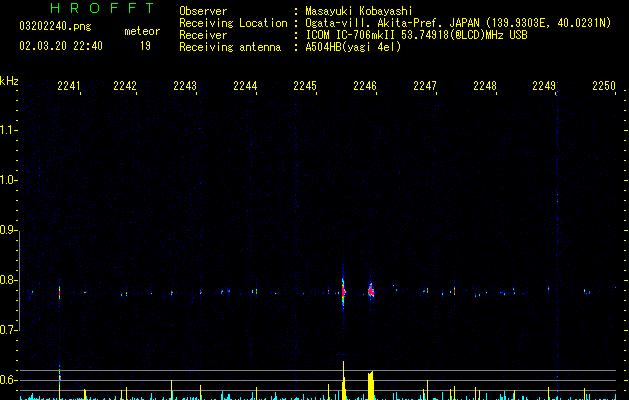Click the 2241 time marker
Image resolution: width=629 pixels, height=400 pixels.
pyautogui.click(x=69, y=86)
